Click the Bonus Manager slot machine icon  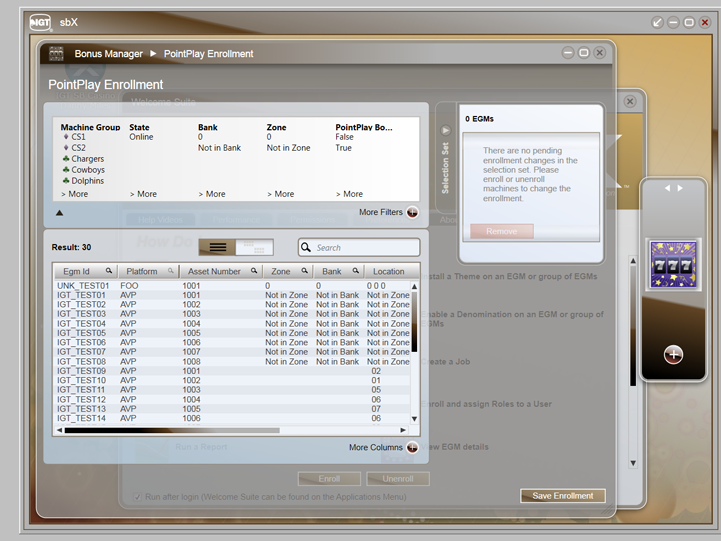[x=56, y=53]
